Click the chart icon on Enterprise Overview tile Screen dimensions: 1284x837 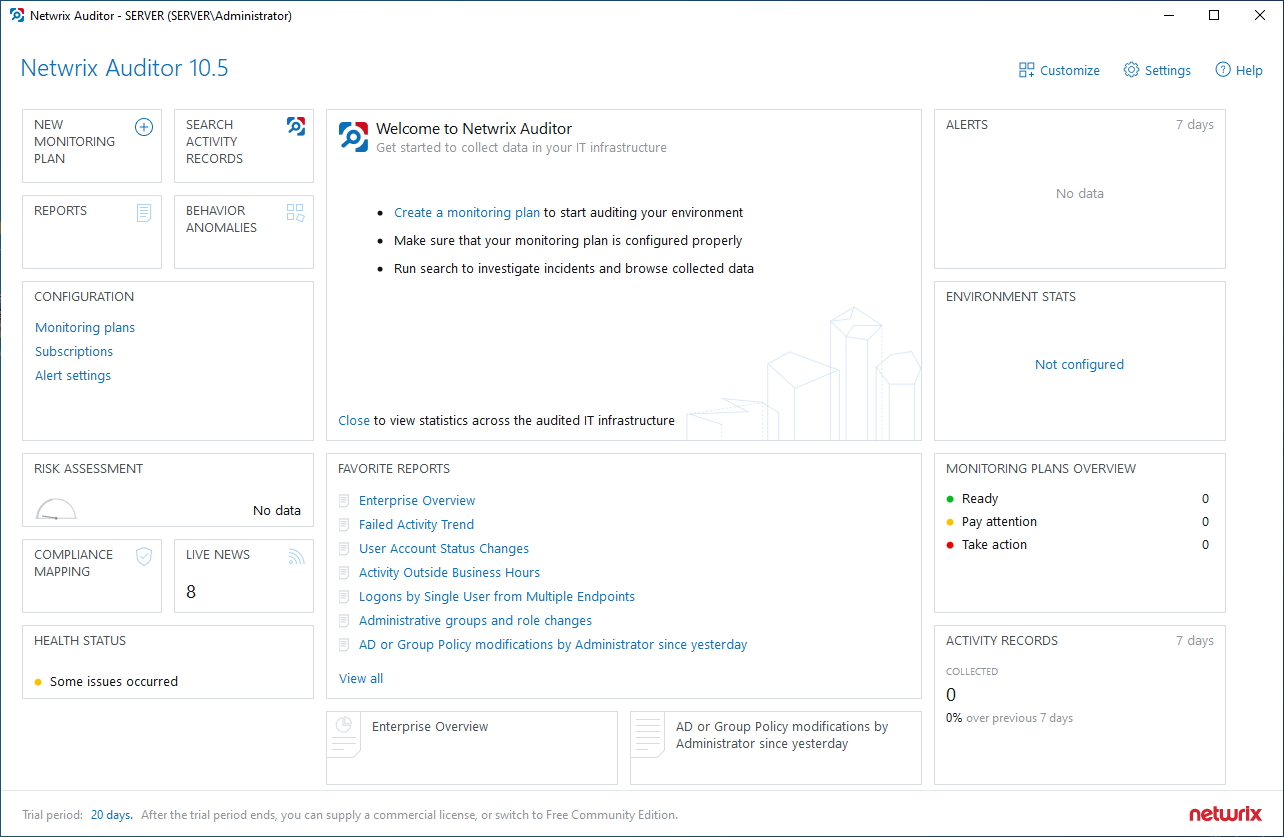tap(344, 735)
